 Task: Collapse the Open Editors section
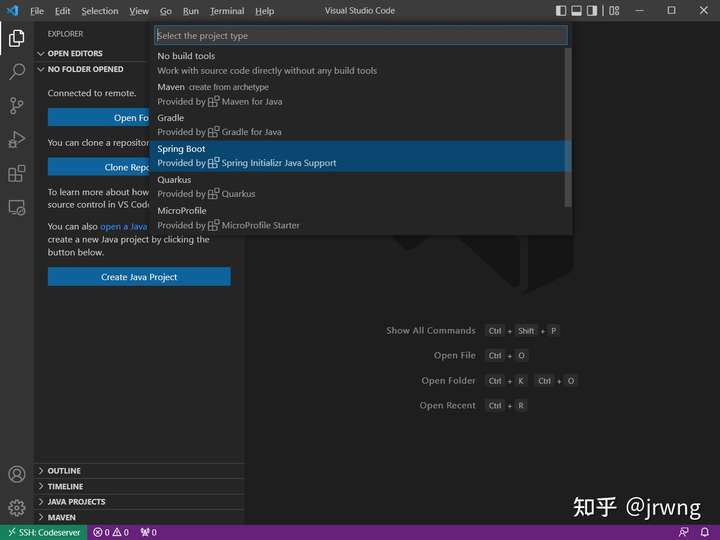92,53
